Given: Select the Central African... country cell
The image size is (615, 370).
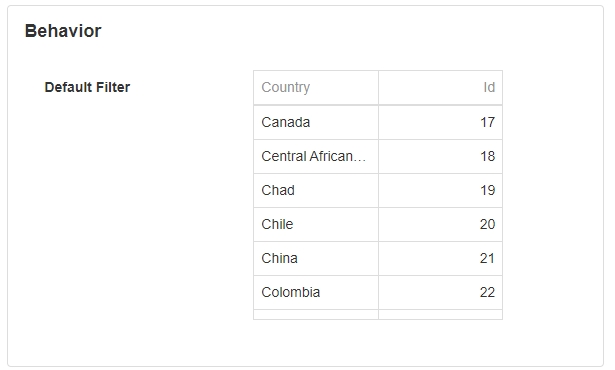Looking at the screenshot, I should click(x=316, y=157).
